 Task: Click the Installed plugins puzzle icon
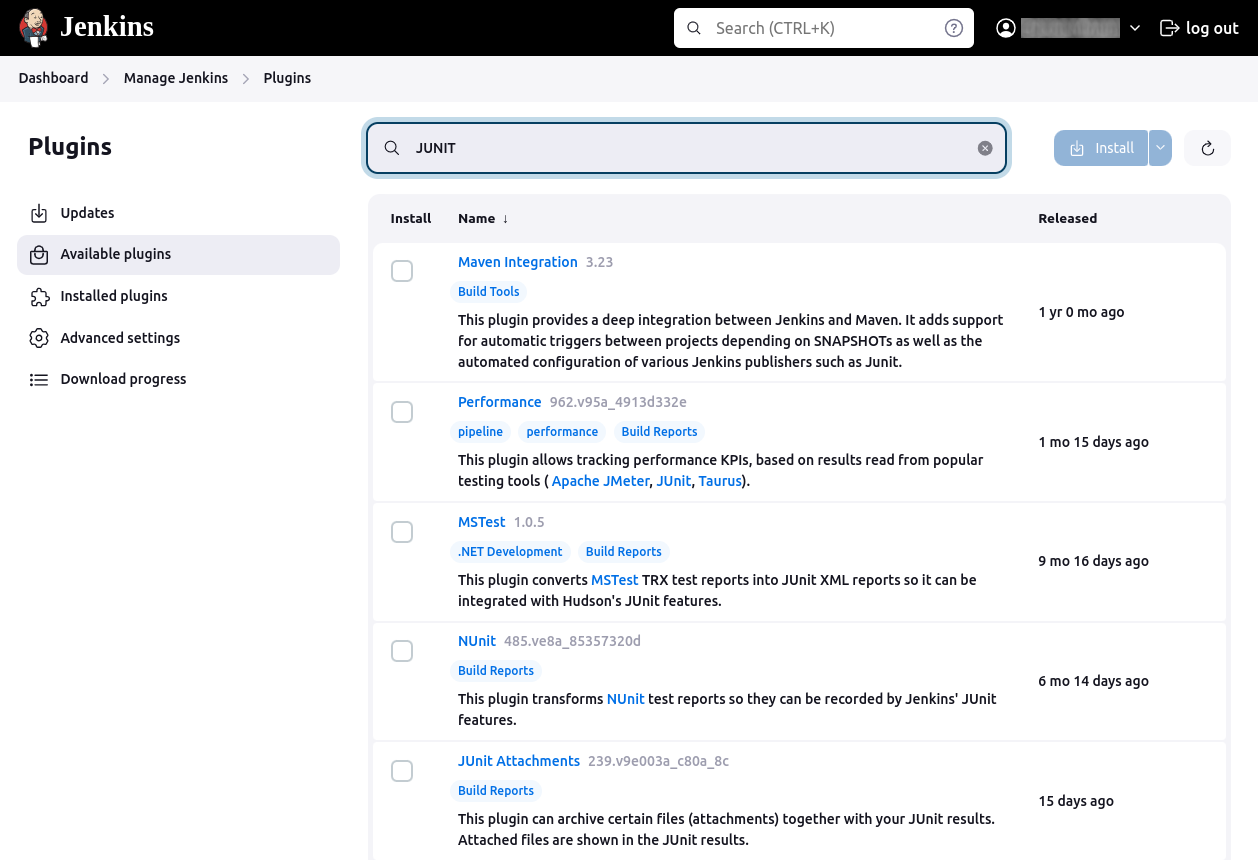click(39, 296)
